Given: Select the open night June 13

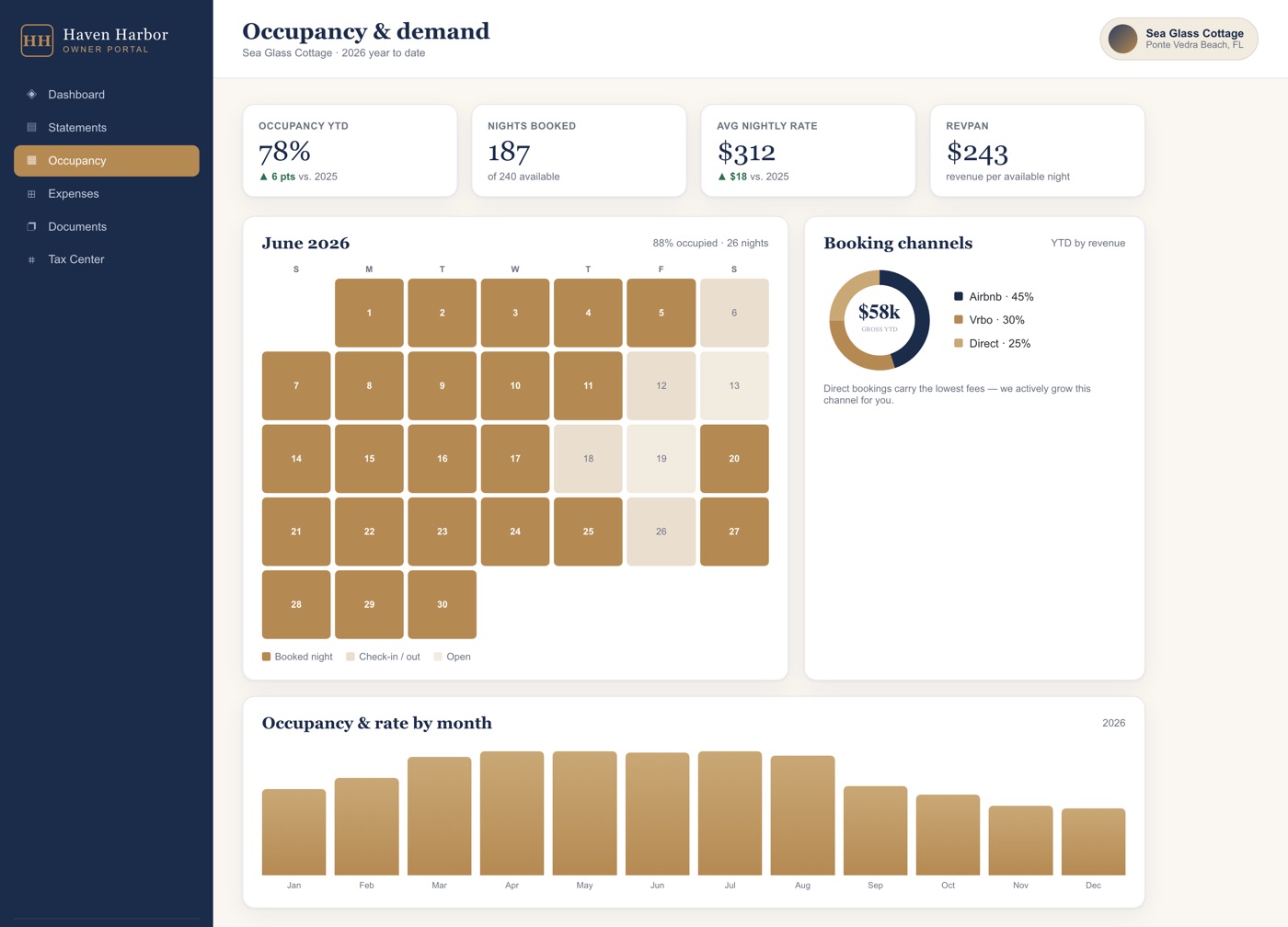Looking at the screenshot, I should tap(734, 385).
